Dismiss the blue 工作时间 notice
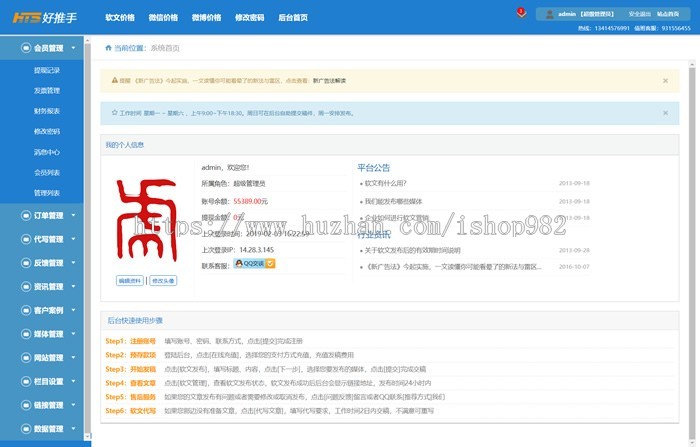Image resolution: width=700 pixels, height=447 pixels. (x=665, y=113)
